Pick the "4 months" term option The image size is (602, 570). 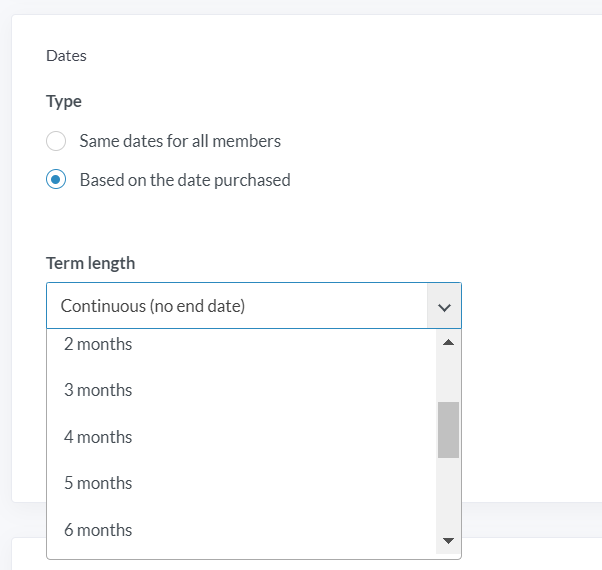pyautogui.click(x=241, y=437)
